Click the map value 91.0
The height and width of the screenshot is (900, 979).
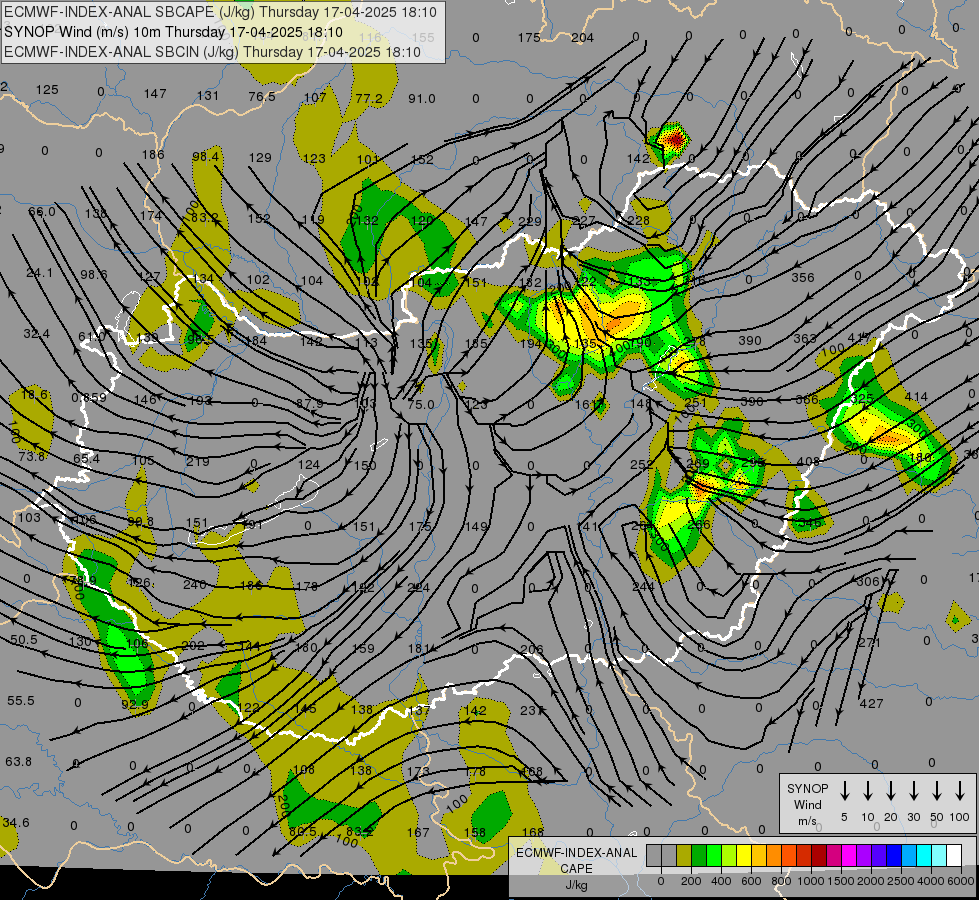pos(422,99)
